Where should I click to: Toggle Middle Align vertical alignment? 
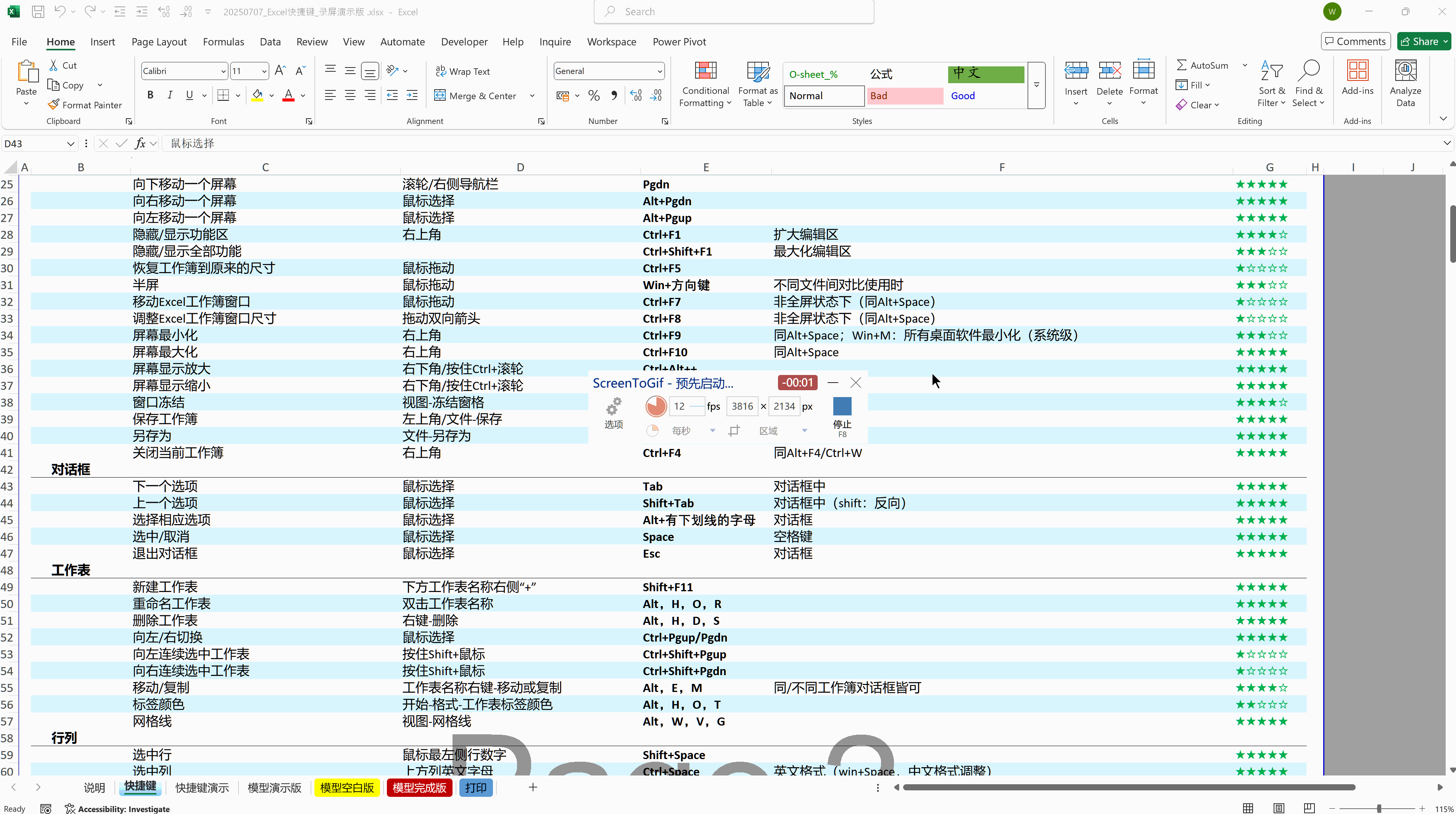click(x=350, y=71)
